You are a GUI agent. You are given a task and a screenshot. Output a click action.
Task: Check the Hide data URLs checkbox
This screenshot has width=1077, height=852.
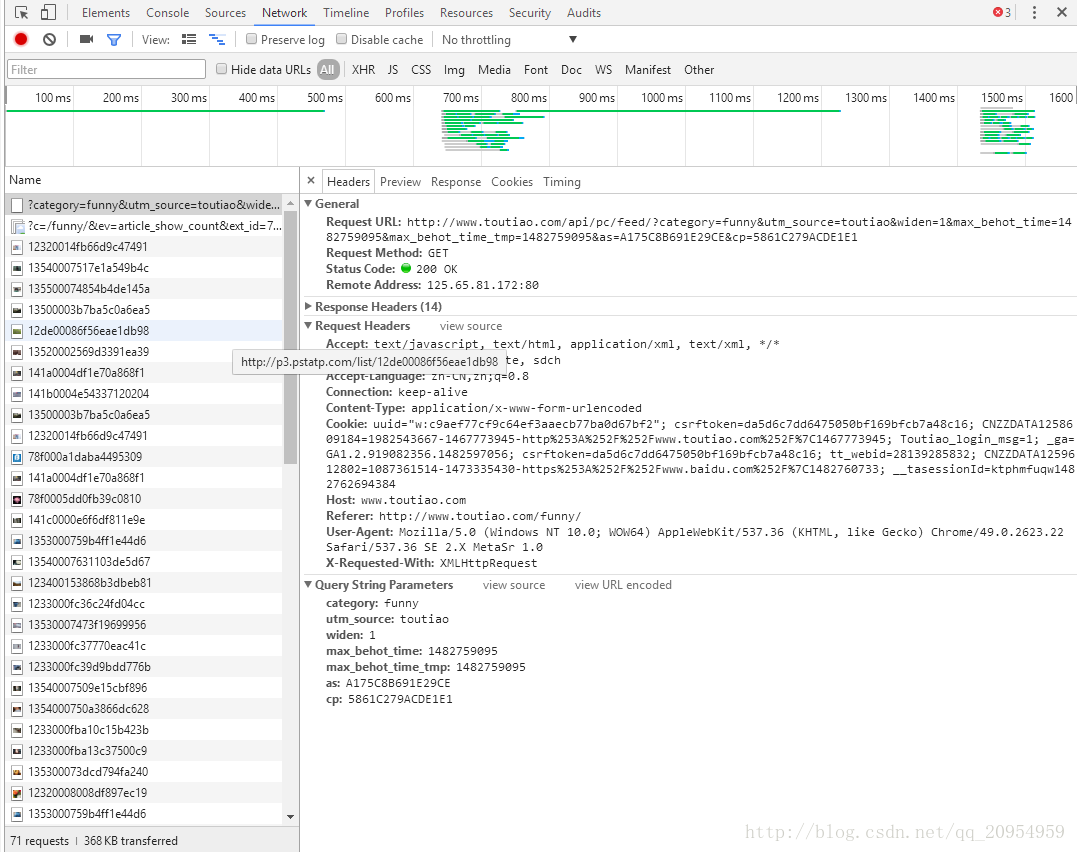[221, 69]
